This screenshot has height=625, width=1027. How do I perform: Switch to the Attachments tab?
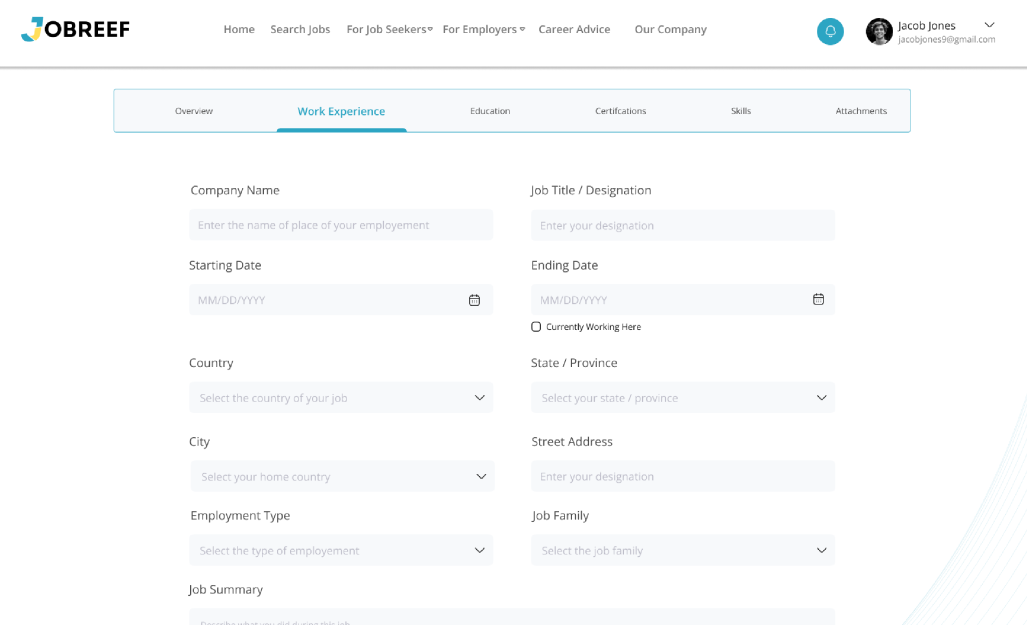[x=861, y=111]
